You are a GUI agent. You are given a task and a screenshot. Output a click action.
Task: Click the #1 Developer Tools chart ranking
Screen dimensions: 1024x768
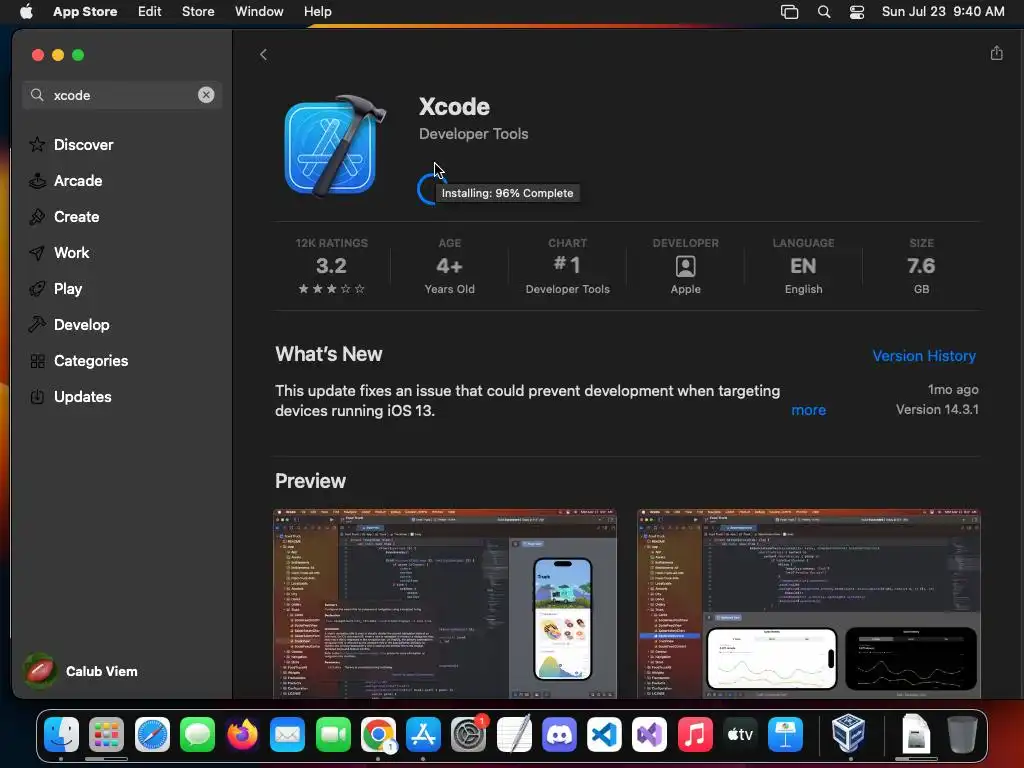[567, 266]
